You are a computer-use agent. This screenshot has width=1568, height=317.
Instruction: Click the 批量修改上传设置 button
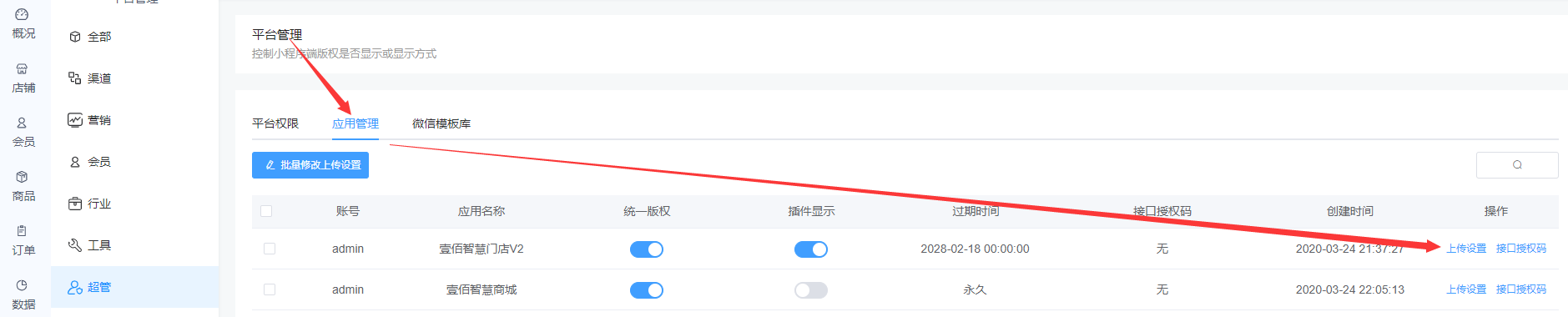click(x=310, y=165)
